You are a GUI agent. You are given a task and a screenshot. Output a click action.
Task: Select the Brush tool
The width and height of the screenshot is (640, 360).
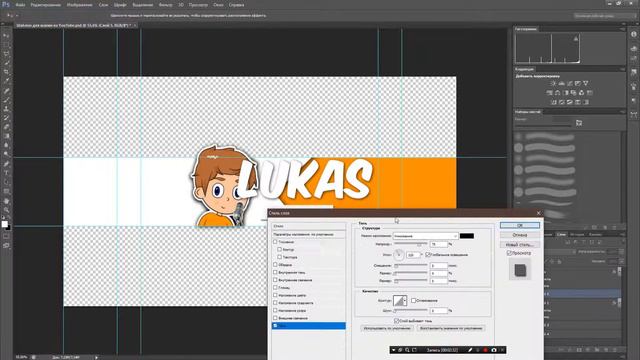click(x=6, y=100)
